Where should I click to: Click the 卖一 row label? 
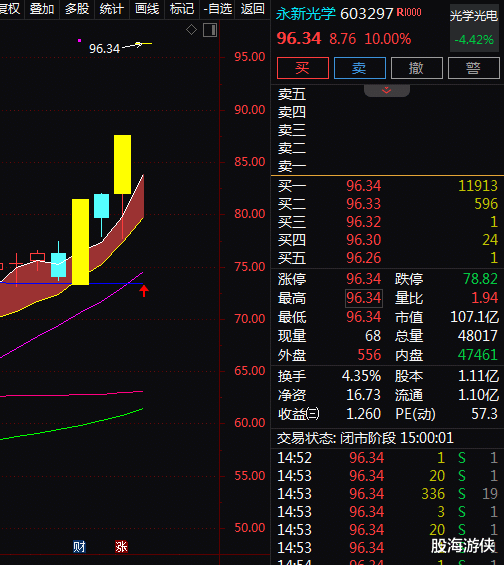tap(292, 166)
